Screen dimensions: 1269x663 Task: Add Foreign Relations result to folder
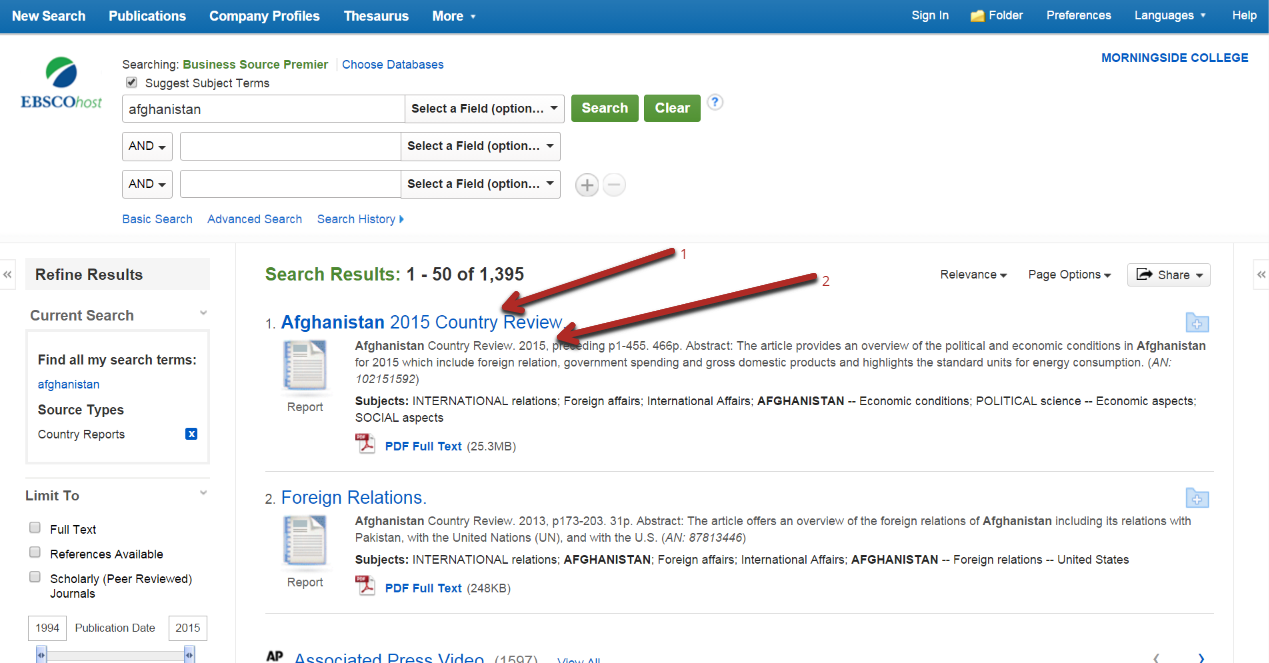1197,498
